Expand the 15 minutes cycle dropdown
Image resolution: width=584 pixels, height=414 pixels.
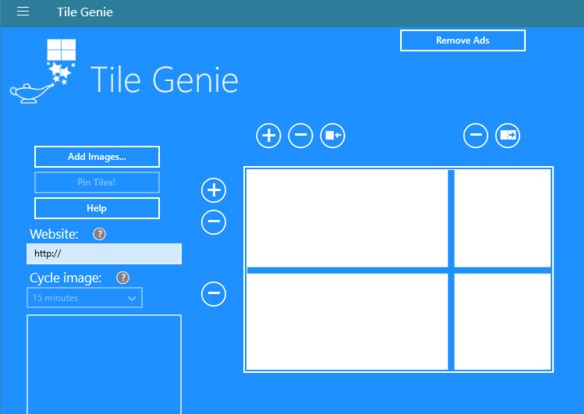coord(85,298)
